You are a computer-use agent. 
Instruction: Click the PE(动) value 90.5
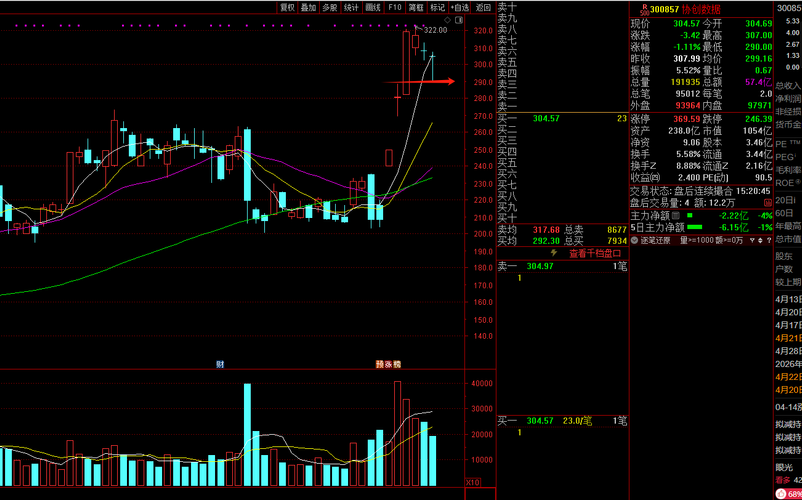(x=763, y=178)
